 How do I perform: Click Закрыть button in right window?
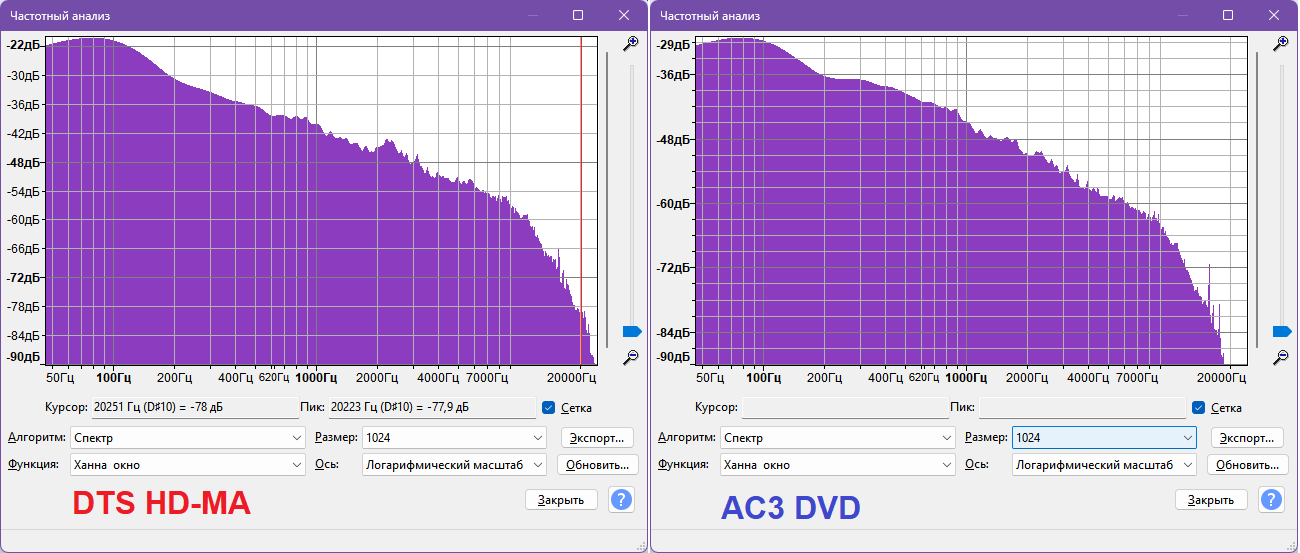(x=1211, y=499)
